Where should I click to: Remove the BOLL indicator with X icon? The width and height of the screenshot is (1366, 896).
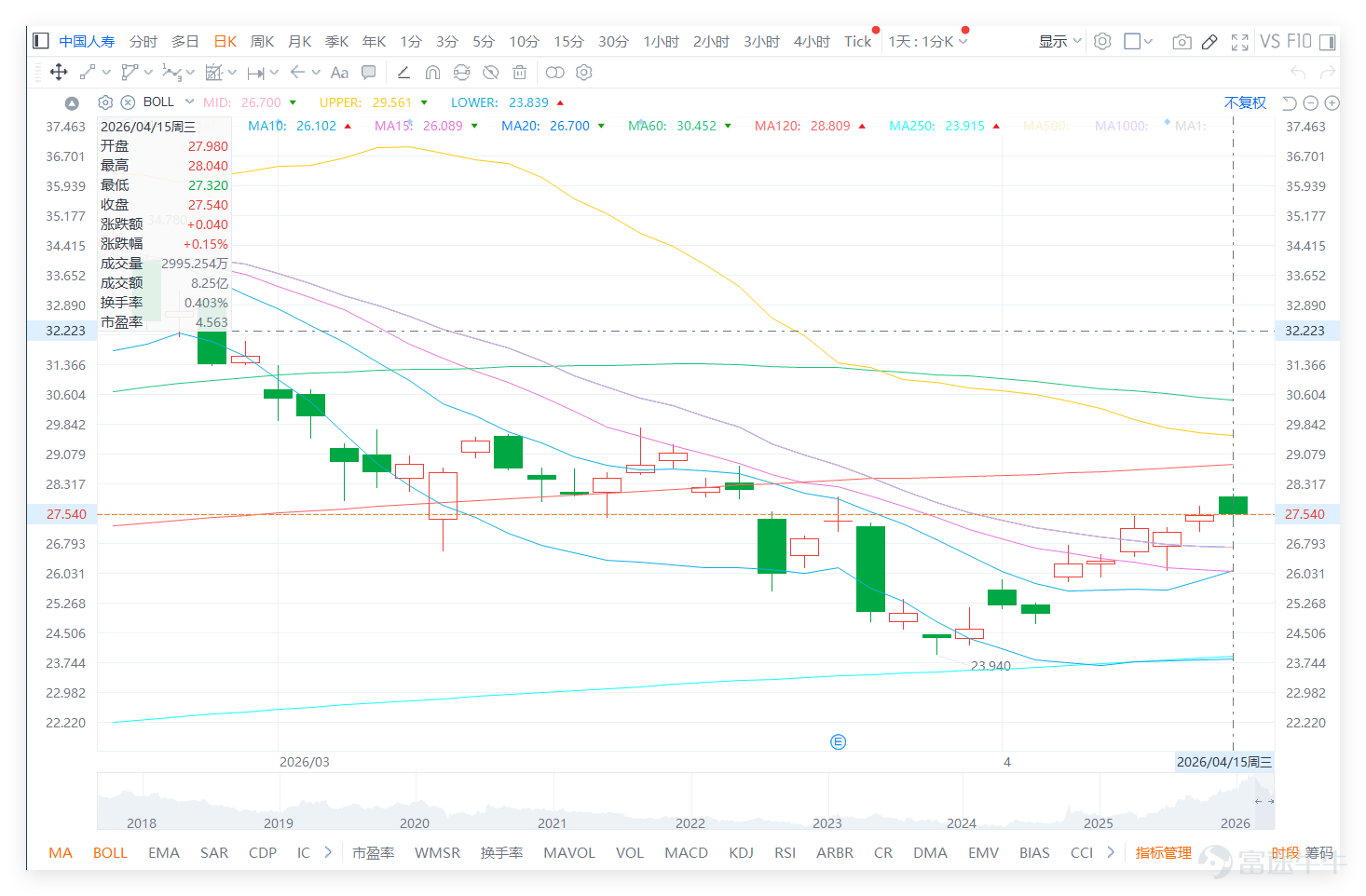(128, 102)
